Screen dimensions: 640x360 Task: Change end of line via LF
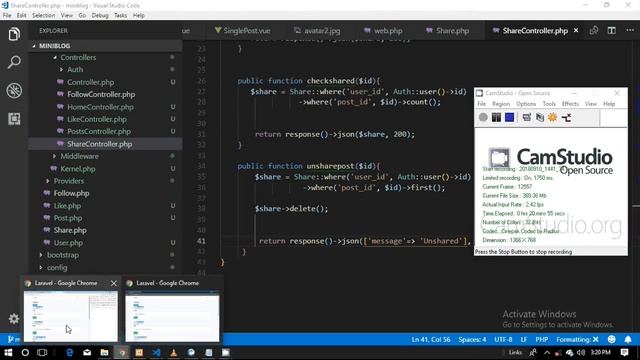(524, 340)
